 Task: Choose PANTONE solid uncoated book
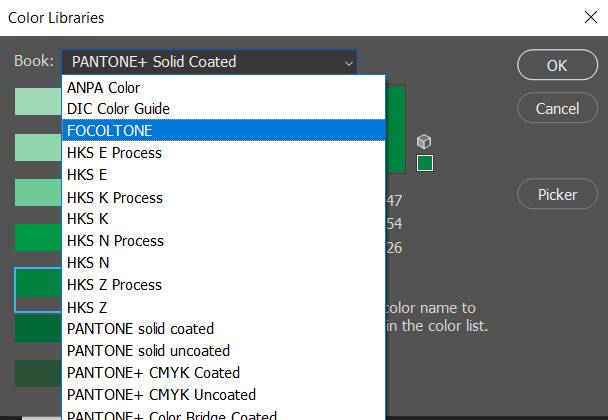[148, 350]
